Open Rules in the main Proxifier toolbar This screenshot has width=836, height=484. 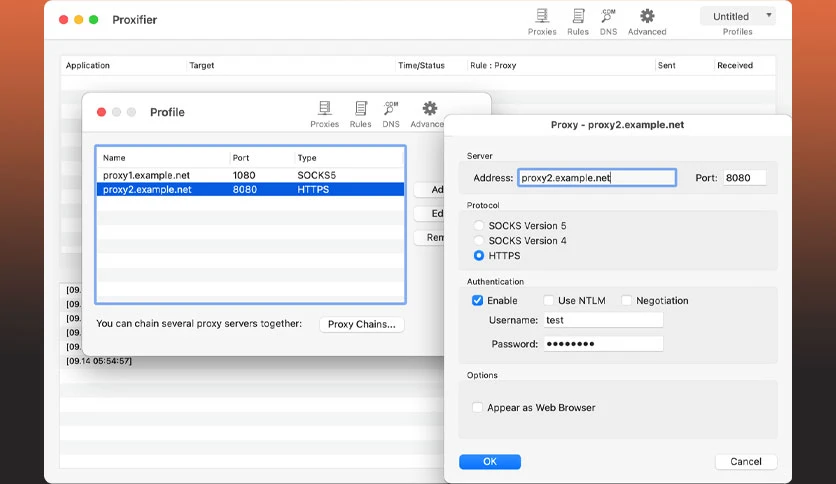[578, 22]
